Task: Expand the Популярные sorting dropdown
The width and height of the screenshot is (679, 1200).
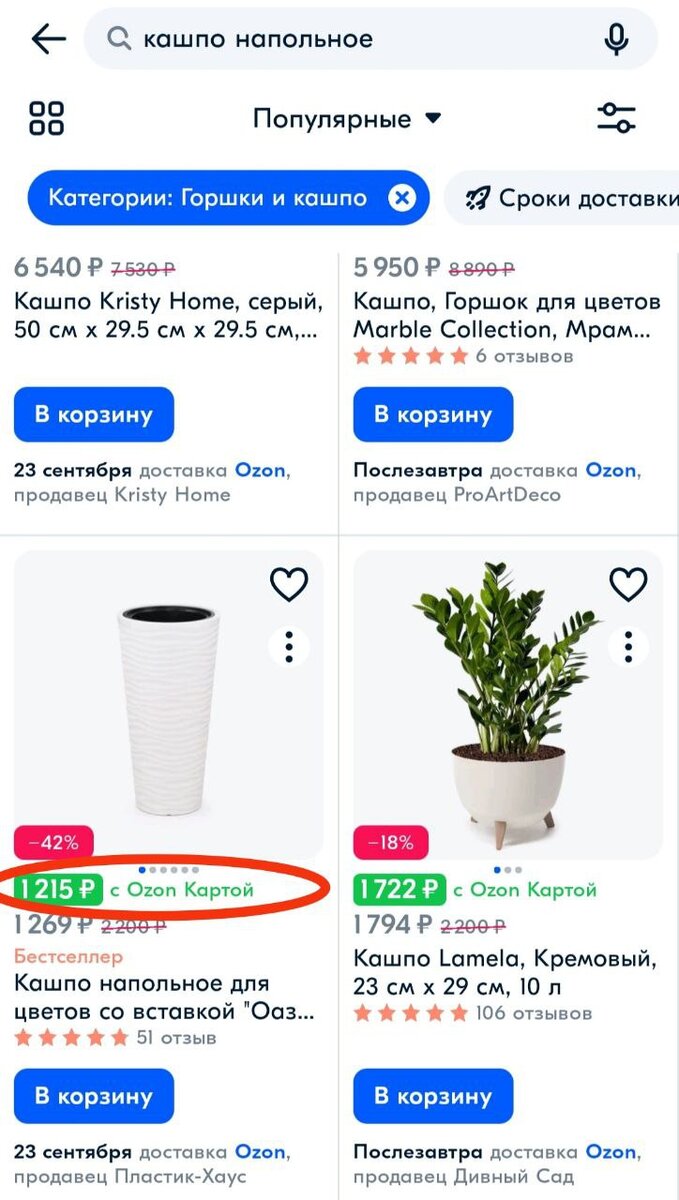Action: 347,119
